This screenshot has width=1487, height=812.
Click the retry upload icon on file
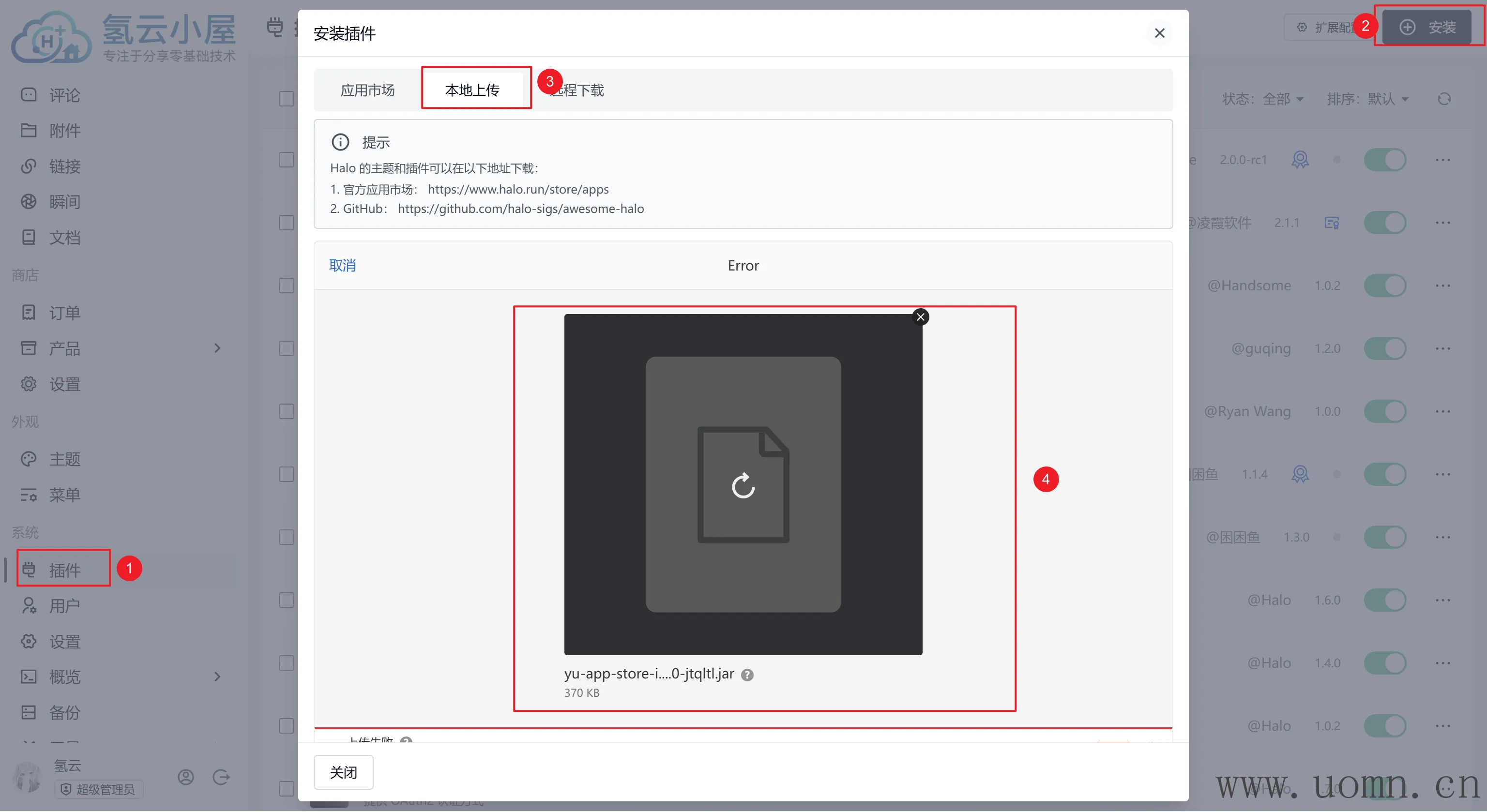click(743, 485)
